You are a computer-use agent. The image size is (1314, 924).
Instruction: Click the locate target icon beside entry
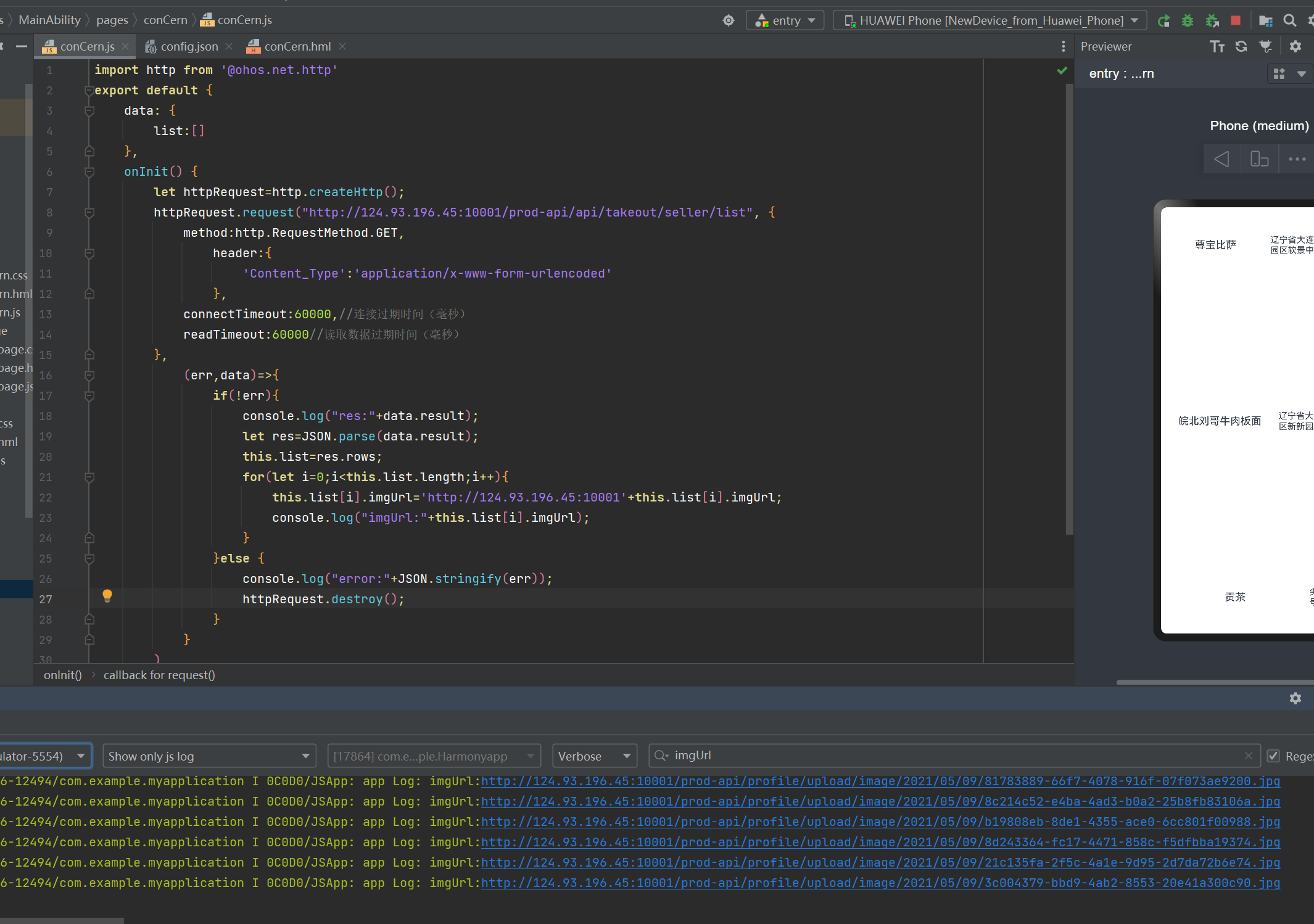pos(728,20)
